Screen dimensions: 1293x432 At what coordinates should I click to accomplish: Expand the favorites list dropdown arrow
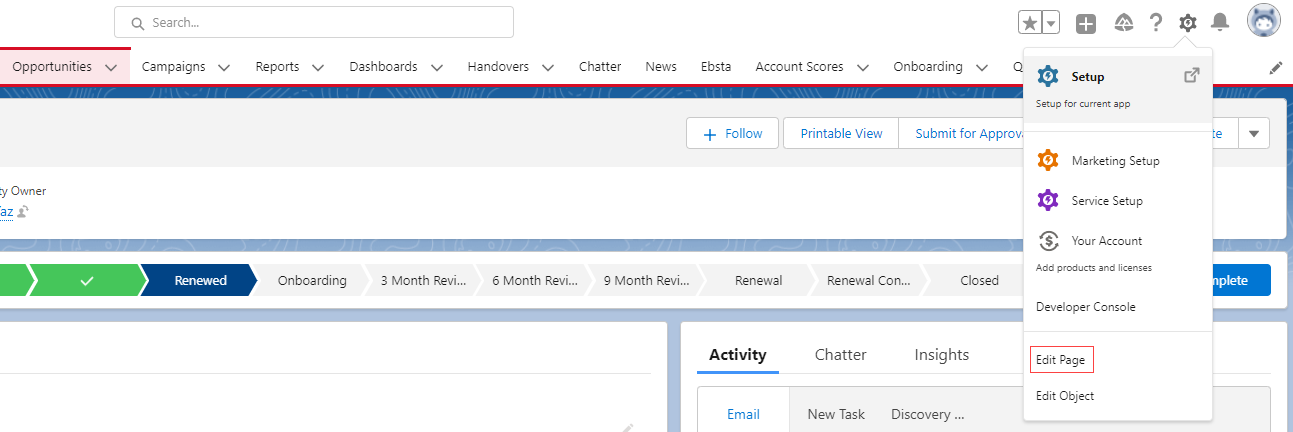point(1051,23)
